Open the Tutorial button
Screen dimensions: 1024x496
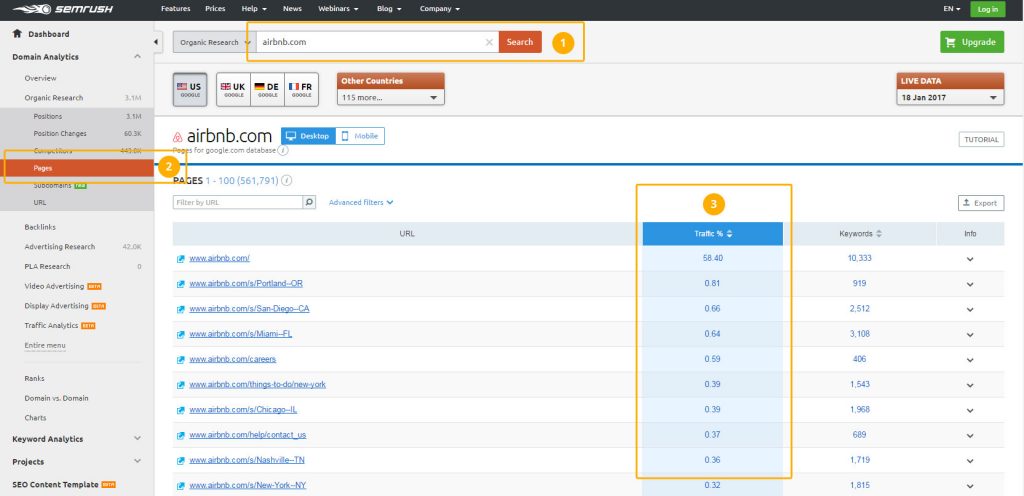click(981, 140)
